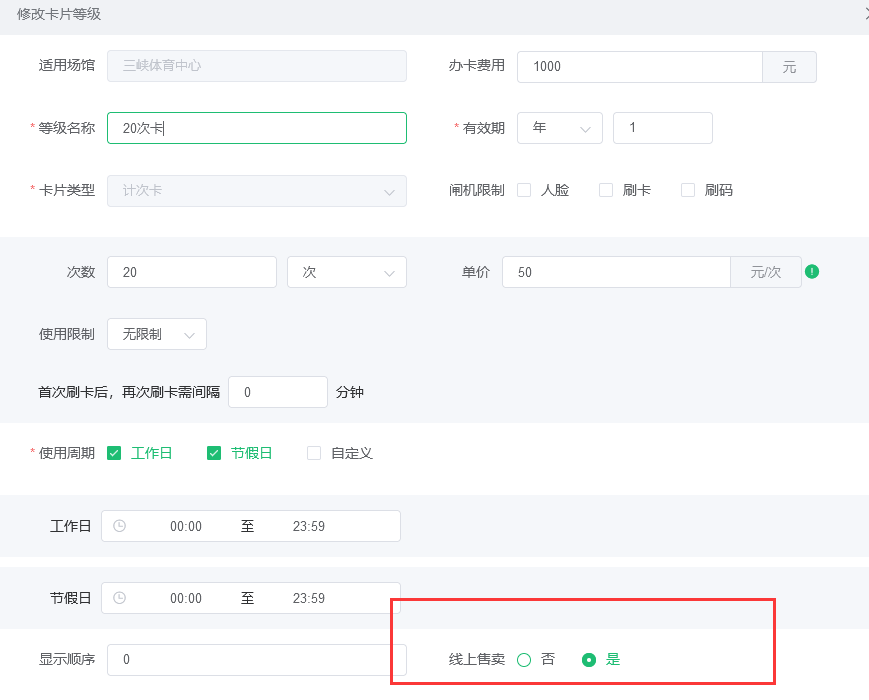Click the 显示顺序 input field
This screenshot has height=700, width=869.
[x=256, y=659]
